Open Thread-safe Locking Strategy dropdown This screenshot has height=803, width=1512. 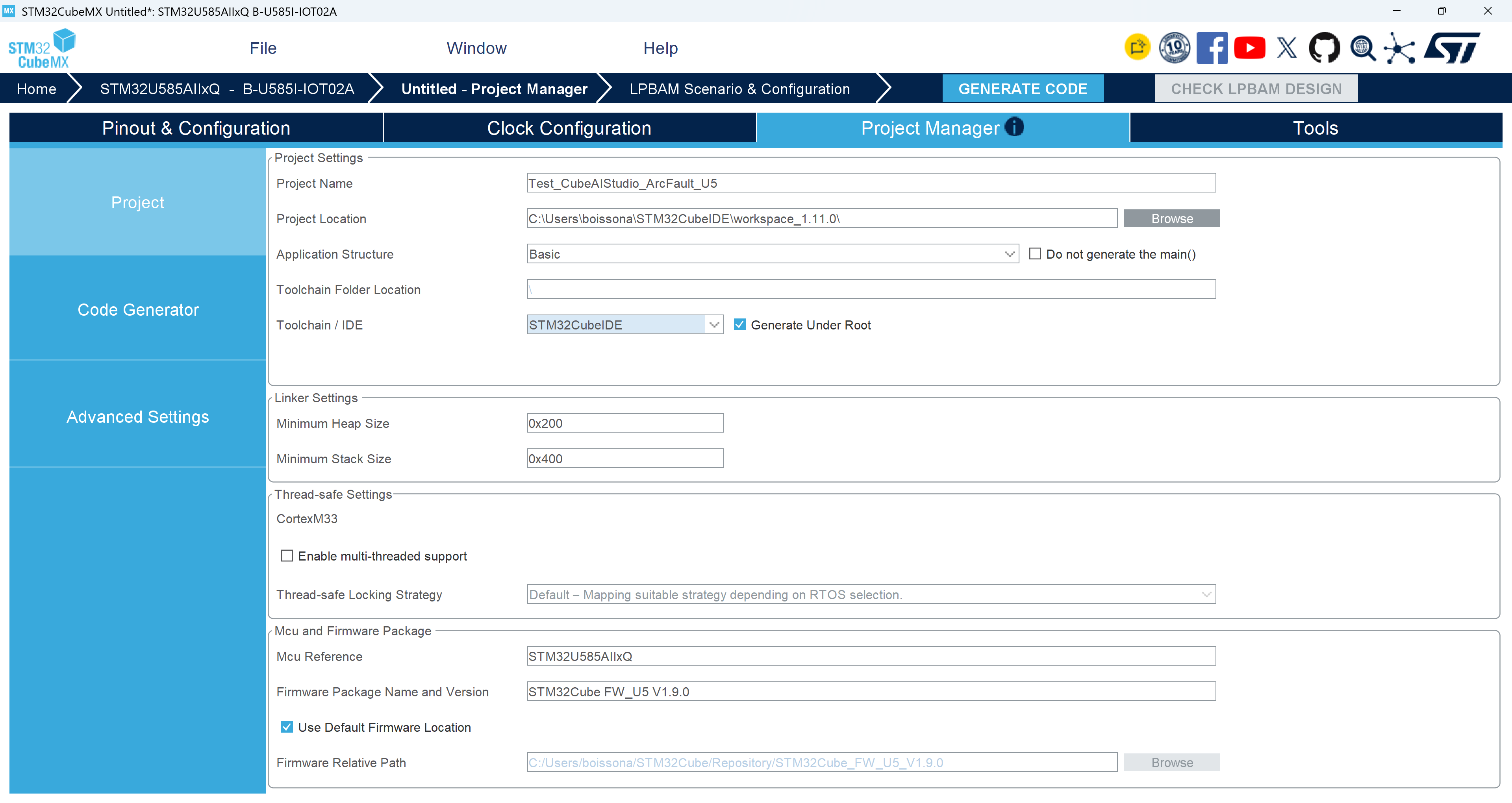(871, 594)
